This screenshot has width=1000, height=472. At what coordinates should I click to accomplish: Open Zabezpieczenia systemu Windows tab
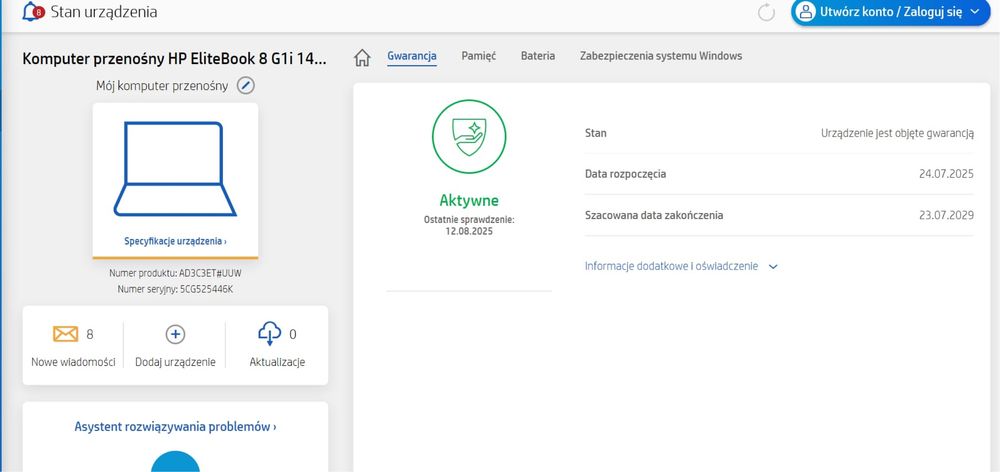click(x=661, y=55)
